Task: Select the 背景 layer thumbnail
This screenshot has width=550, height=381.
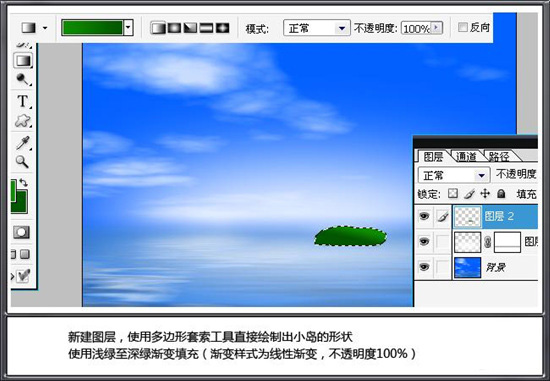Action: click(x=468, y=268)
